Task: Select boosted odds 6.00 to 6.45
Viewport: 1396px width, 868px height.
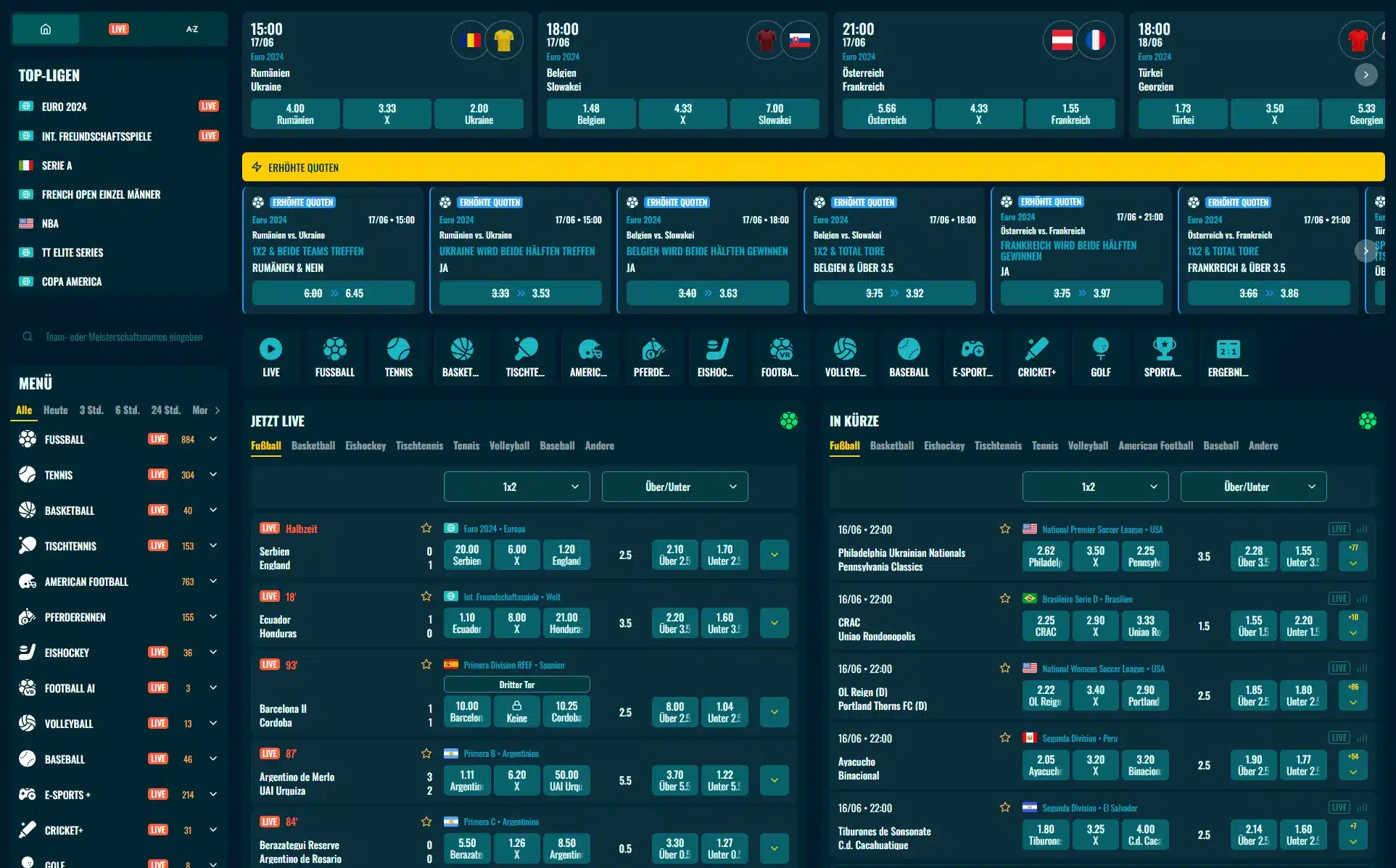Action: [334, 293]
